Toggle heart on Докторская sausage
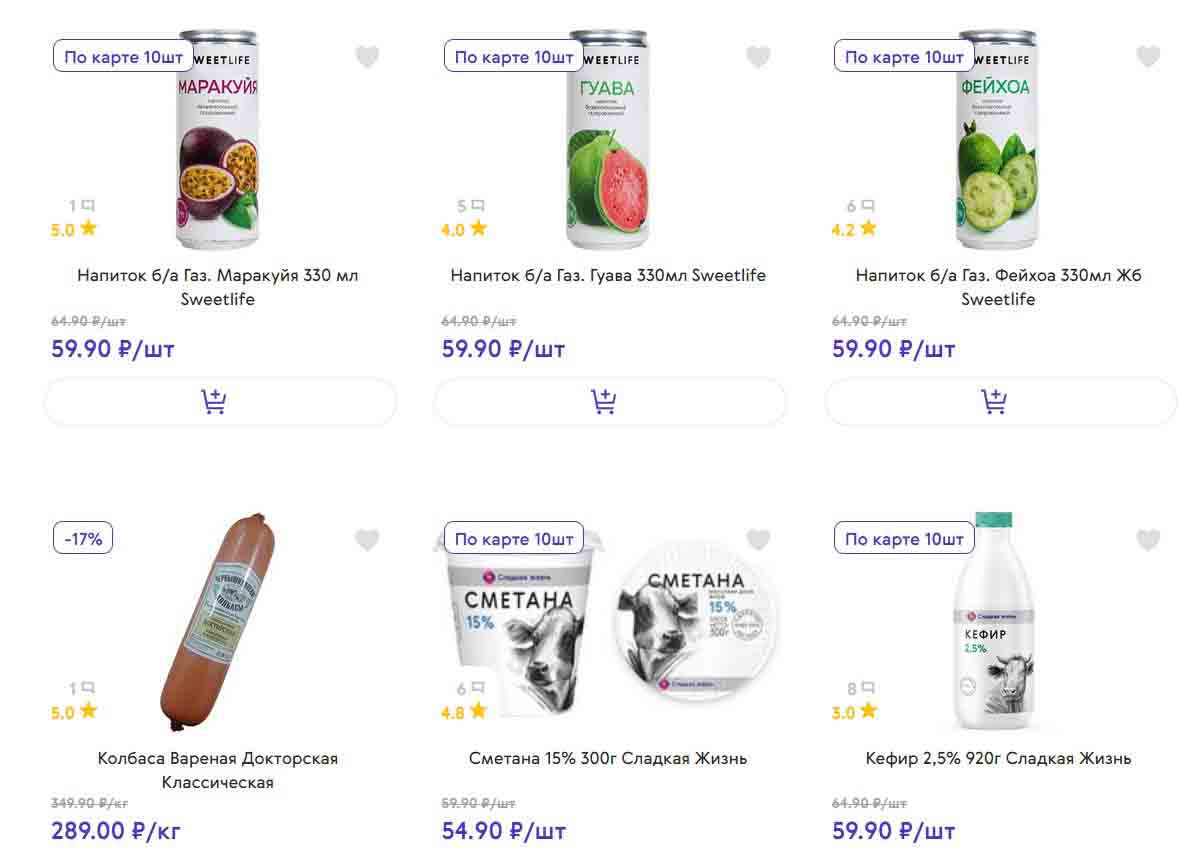The image size is (1181, 849). click(367, 540)
